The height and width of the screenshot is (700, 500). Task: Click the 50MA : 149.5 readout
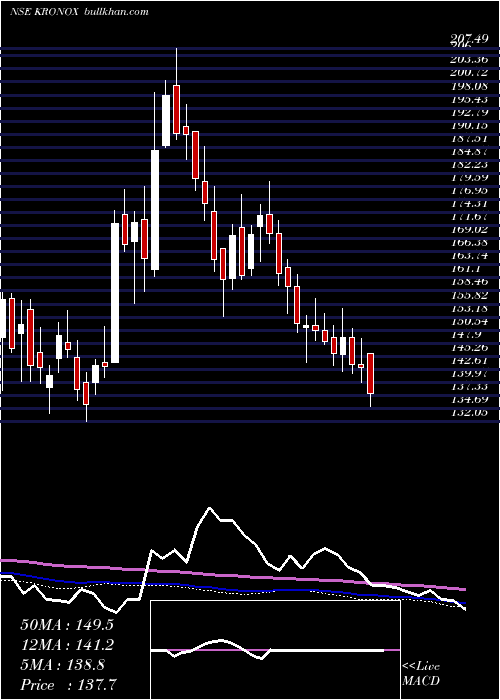tap(67, 625)
